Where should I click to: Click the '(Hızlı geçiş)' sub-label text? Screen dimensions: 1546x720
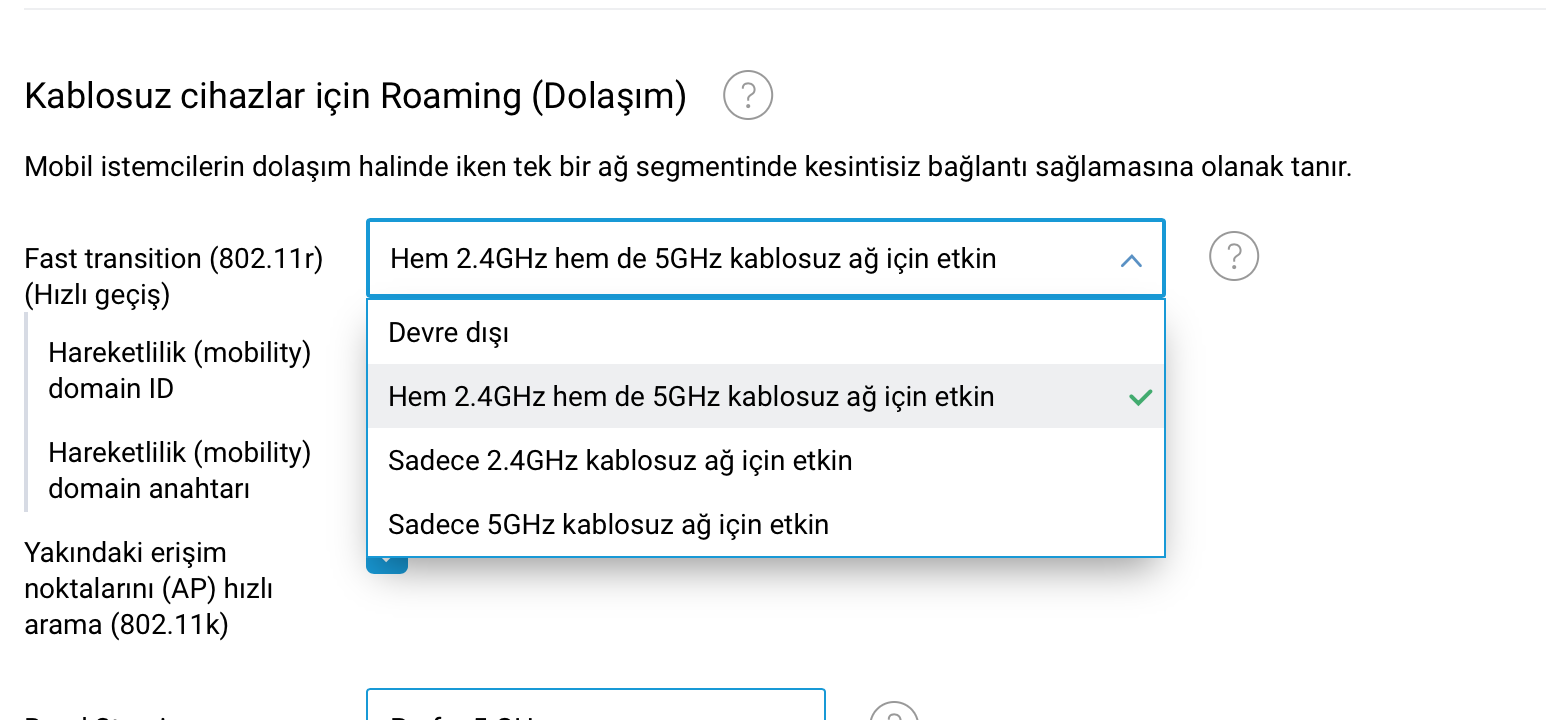point(97,295)
